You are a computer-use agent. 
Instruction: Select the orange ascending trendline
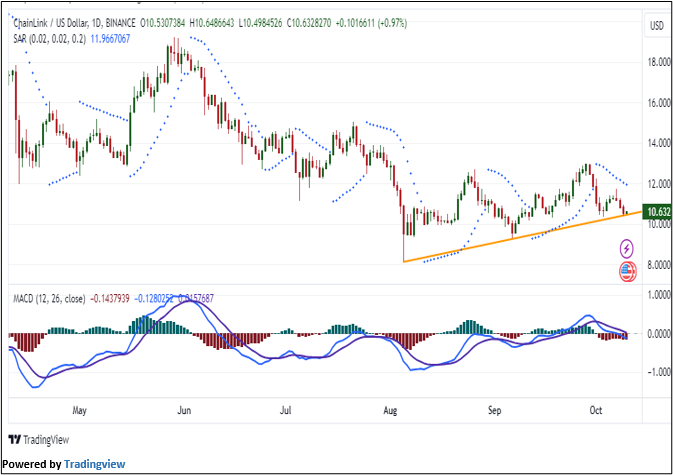point(523,237)
